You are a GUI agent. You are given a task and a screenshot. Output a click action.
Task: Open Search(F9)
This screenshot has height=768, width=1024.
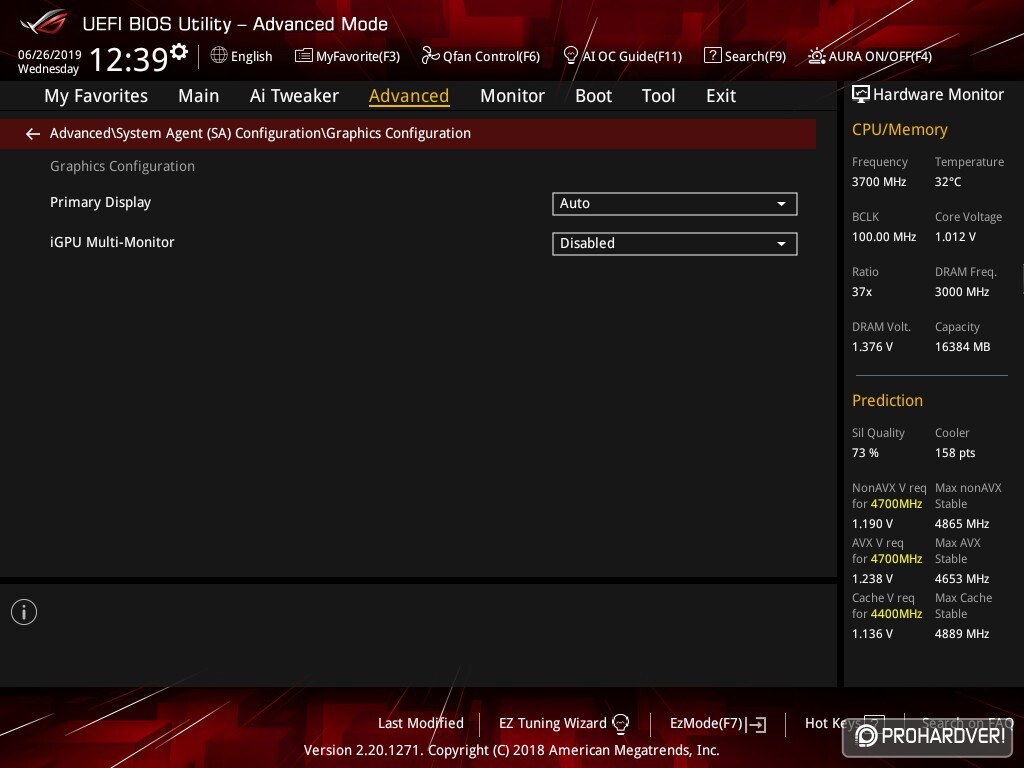point(745,56)
